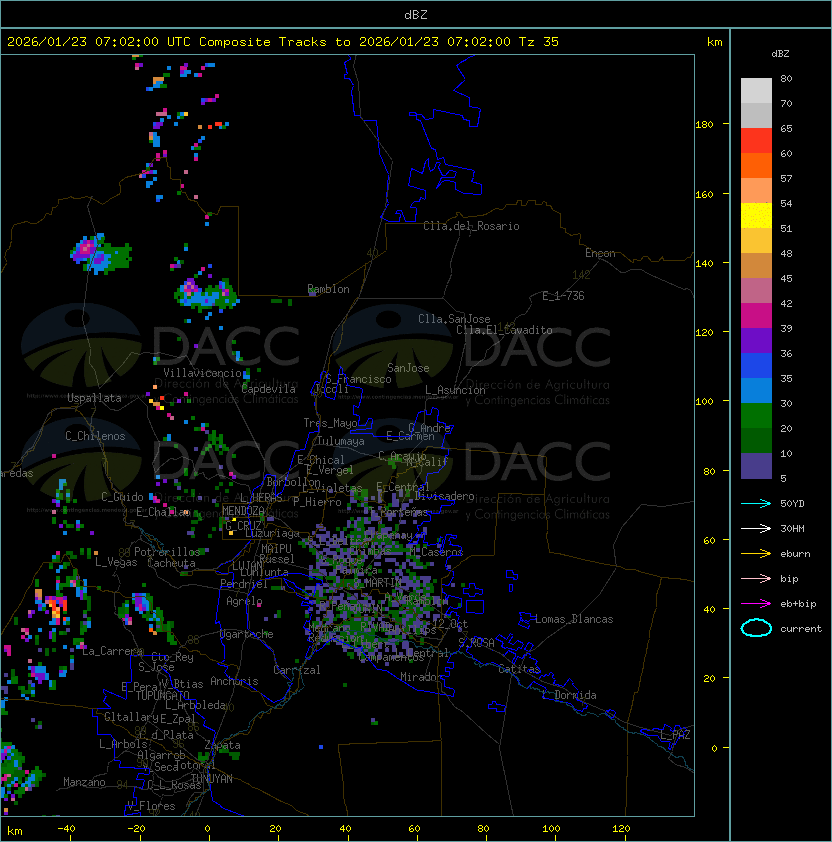This screenshot has width=832, height=842.
Task: Click the Carrizal label
Action: [297, 670]
